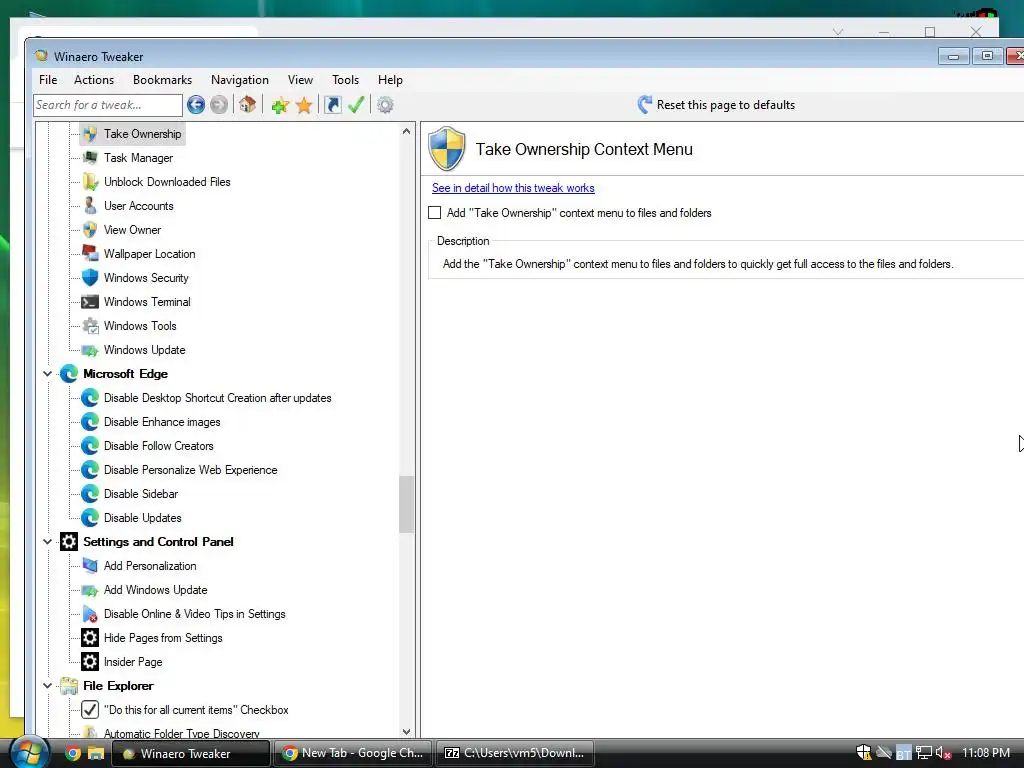The width and height of the screenshot is (1024, 768).
Task: Switch to New Tab Google Chrome taskbar button
Action: coord(352,753)
